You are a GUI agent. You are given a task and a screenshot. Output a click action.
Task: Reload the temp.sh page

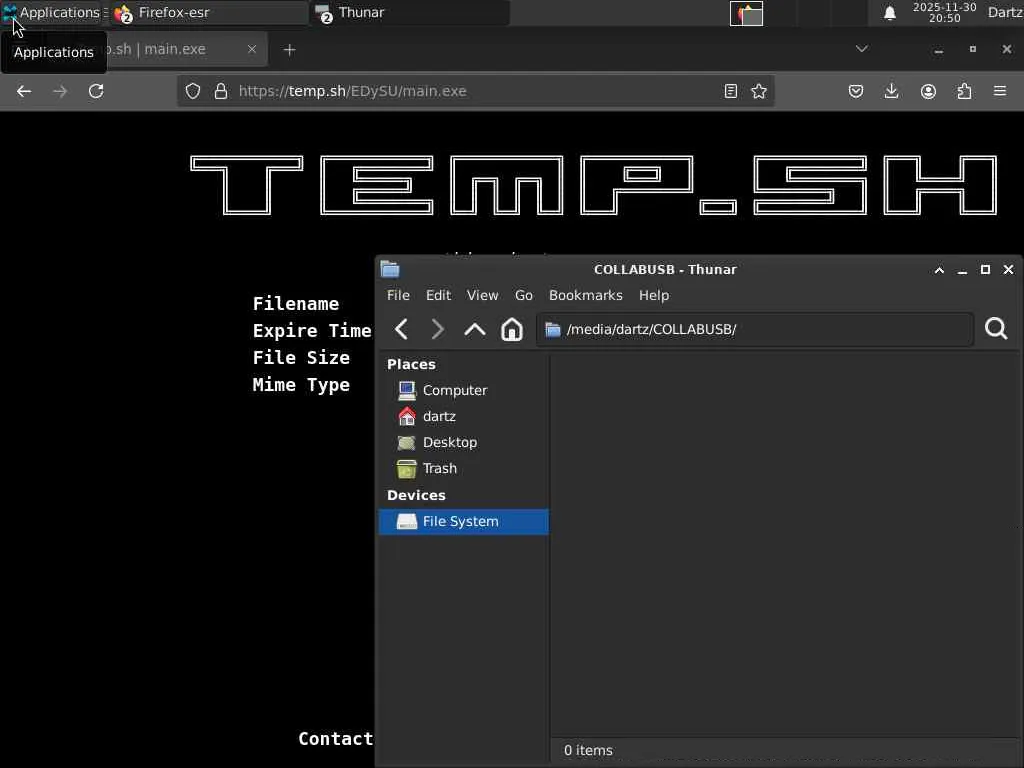click(96, 91)
